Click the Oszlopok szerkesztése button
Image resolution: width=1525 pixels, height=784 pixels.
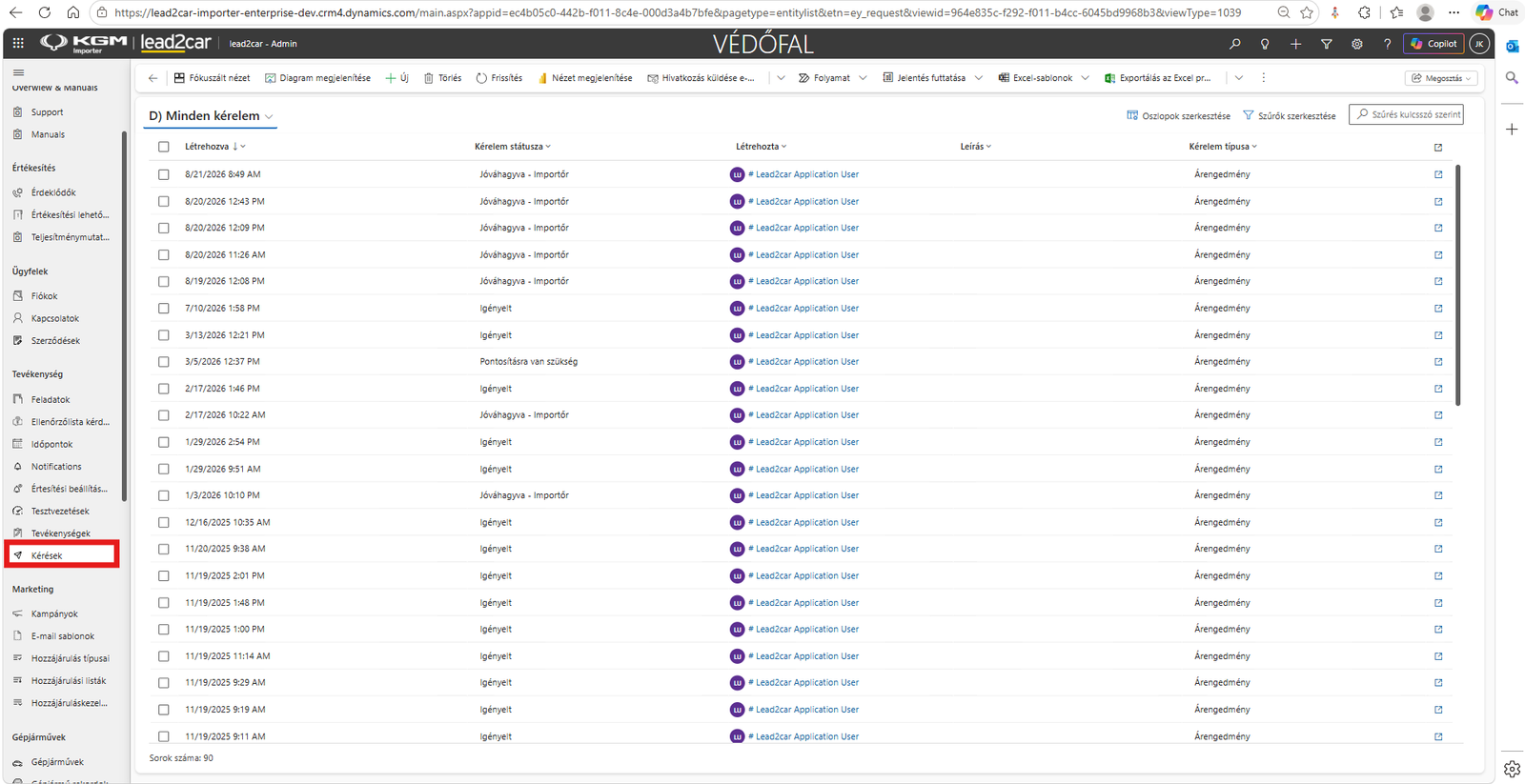click(x=1178, y=116)
